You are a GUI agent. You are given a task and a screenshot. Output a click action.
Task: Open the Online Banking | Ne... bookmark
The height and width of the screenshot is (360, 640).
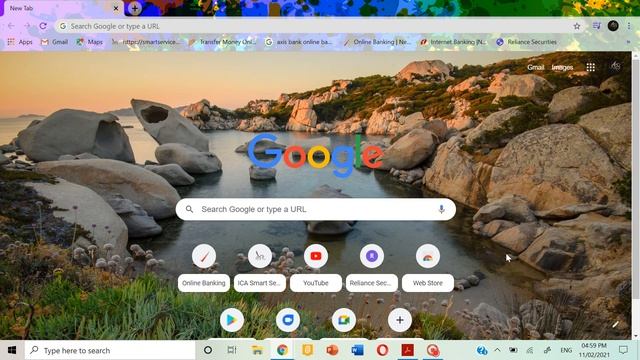pyautogui.click(x=377, y=42)
